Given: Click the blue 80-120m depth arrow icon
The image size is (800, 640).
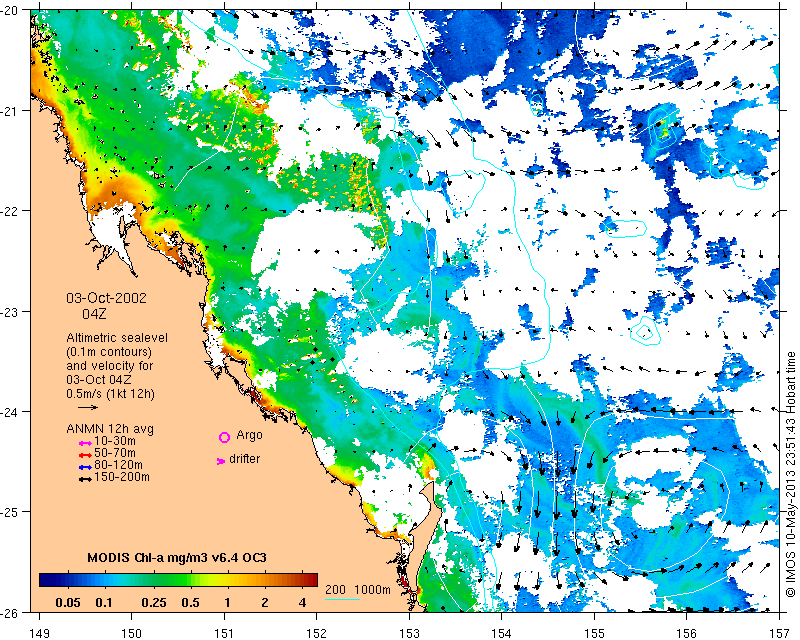Looking at the screenshot, I should click(85, 467).
